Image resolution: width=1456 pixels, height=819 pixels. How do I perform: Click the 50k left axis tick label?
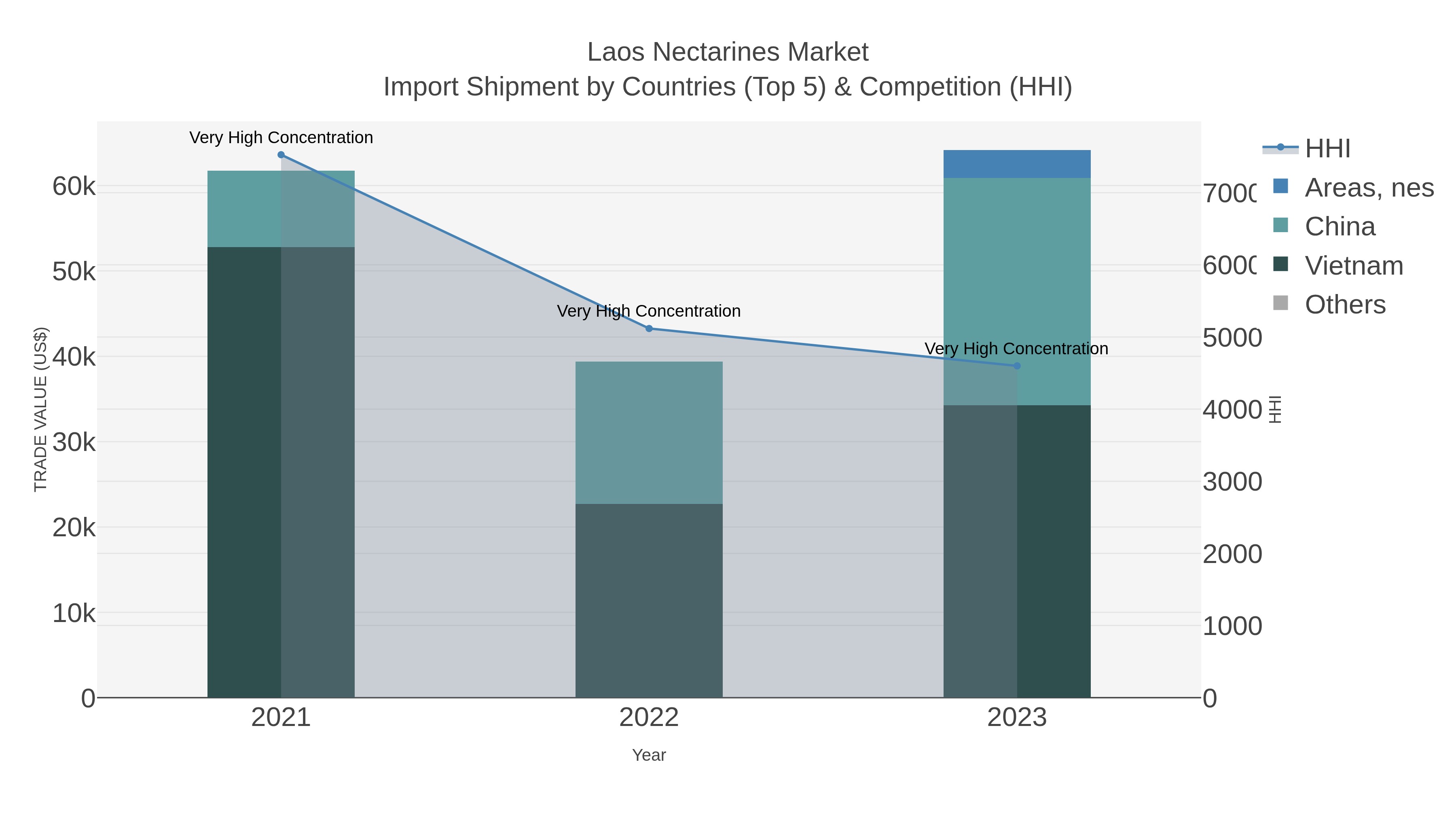point(74,272)
